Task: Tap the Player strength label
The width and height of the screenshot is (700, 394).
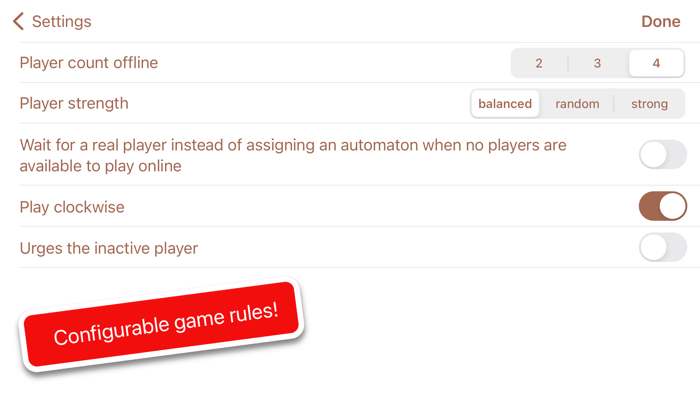Action: (x=74, y=104)
